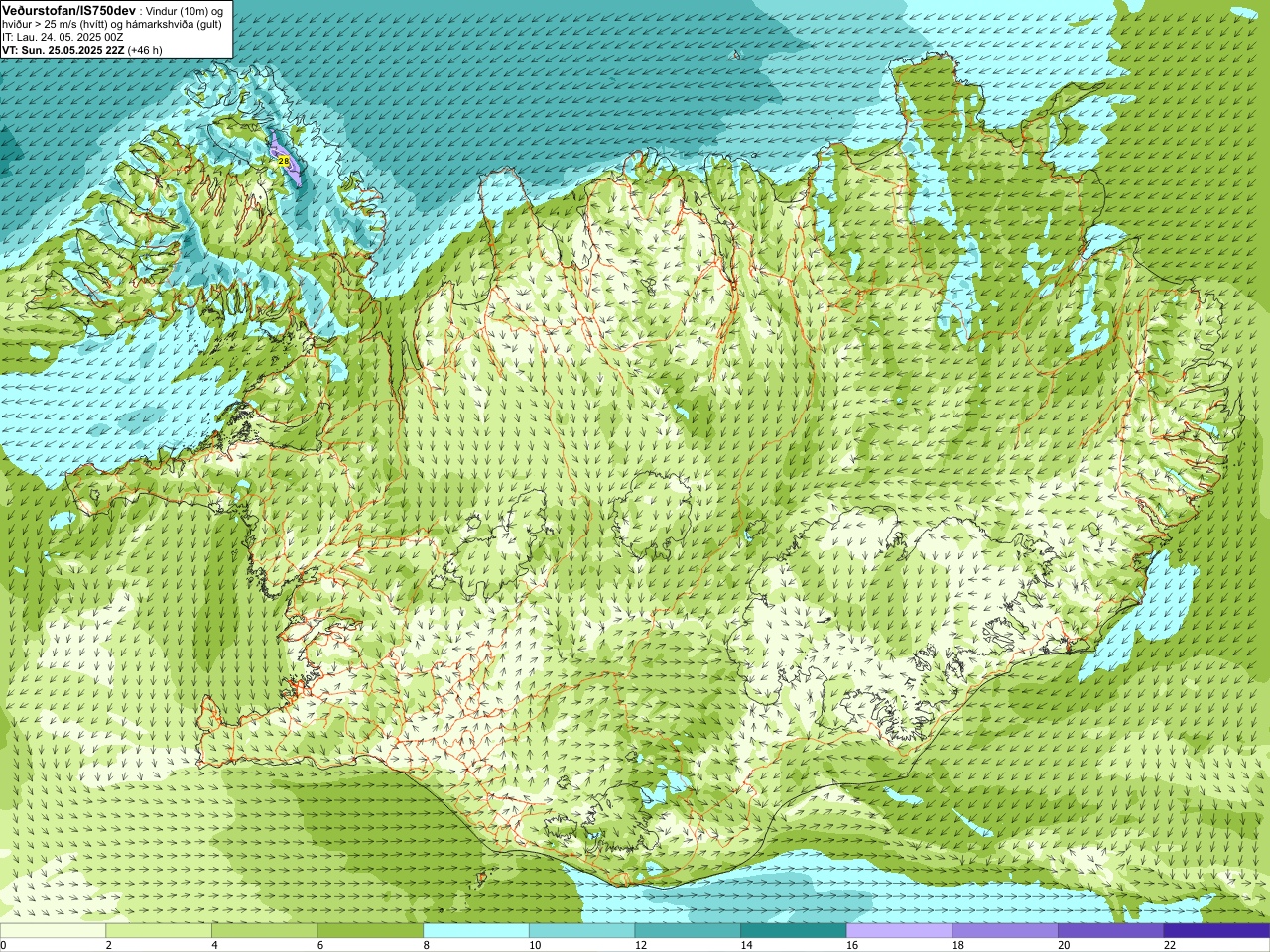
Task: Click the Veðurstofan/IS750dev title text
Action: 68,10
